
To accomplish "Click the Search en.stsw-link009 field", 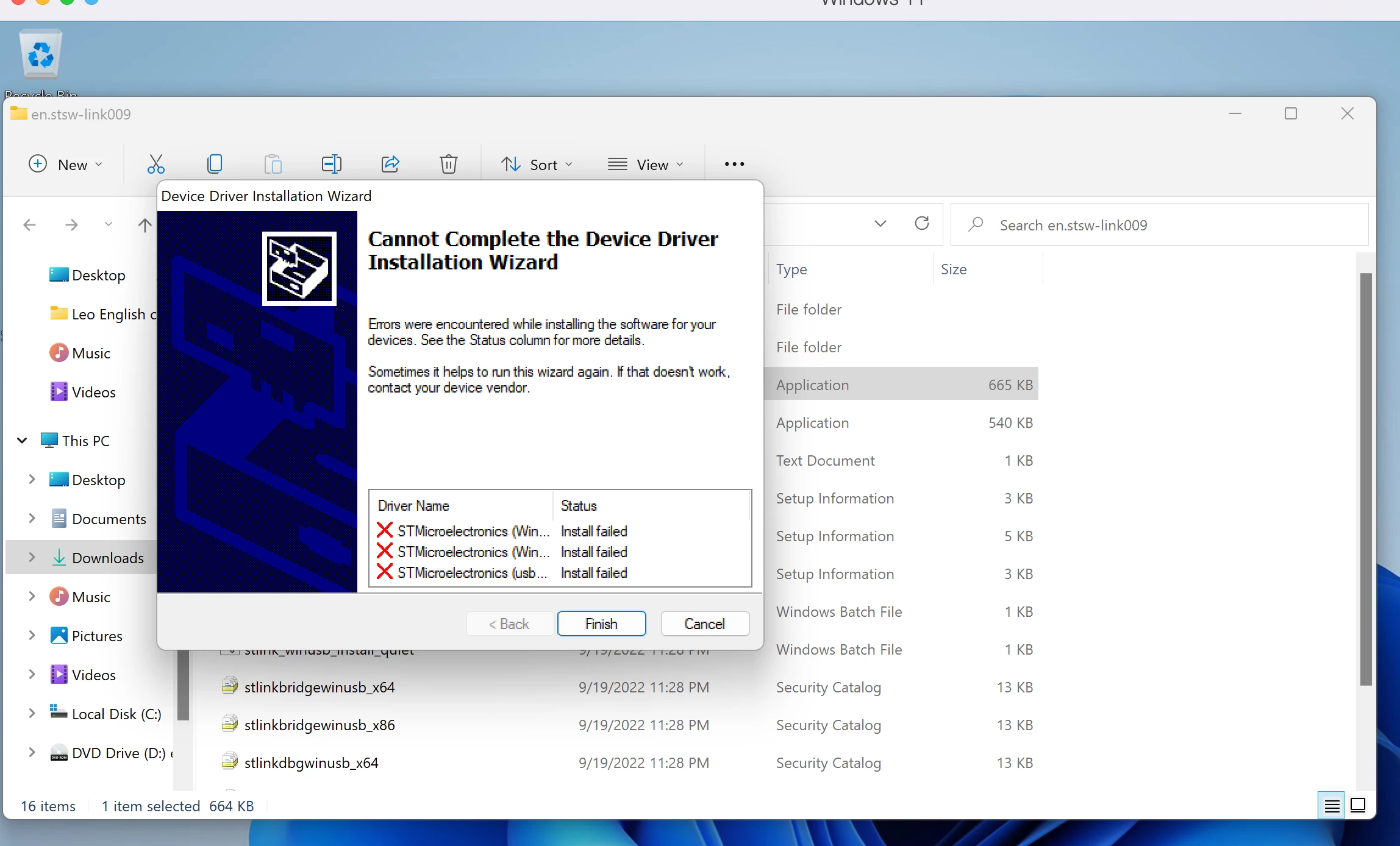I will click(1159, 224).
